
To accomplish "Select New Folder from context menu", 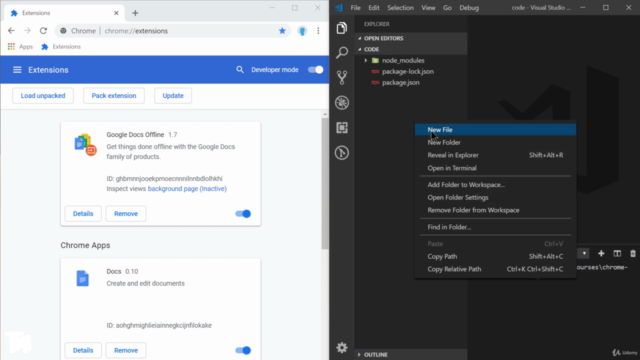I will tap(495, 142).
